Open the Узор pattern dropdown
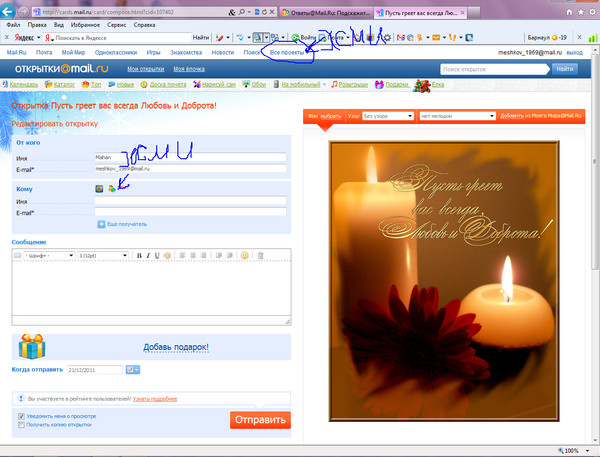600x457 pixels. [388, 116]
